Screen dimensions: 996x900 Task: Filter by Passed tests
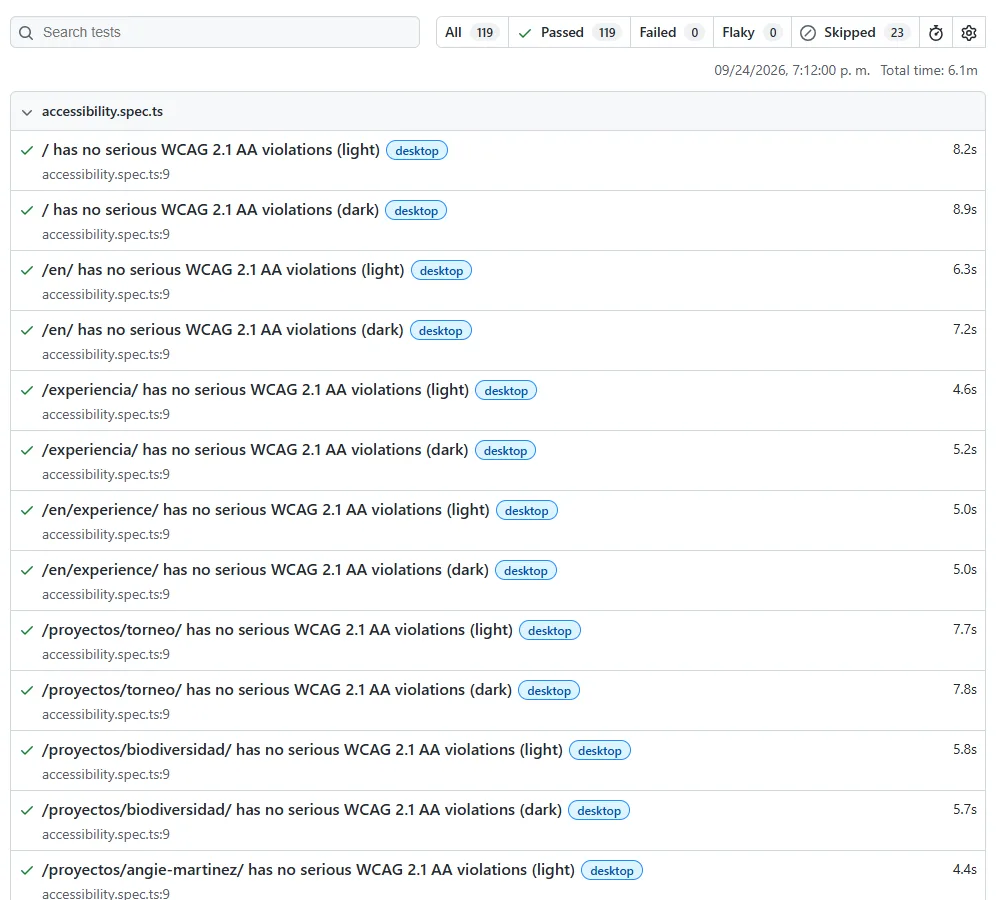click(x=569, y=32)
